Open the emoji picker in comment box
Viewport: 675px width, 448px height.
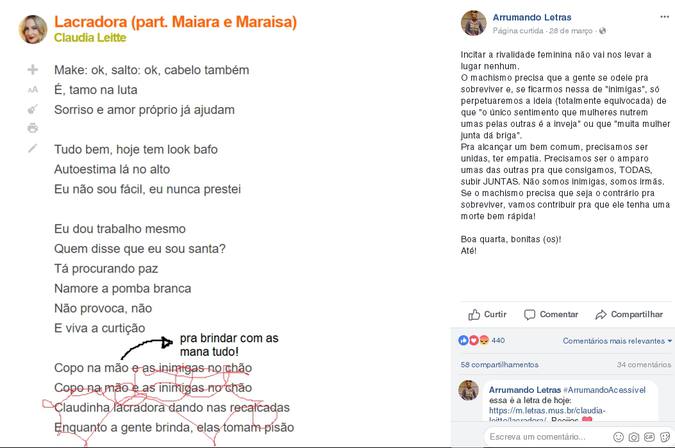click(618, 437)
